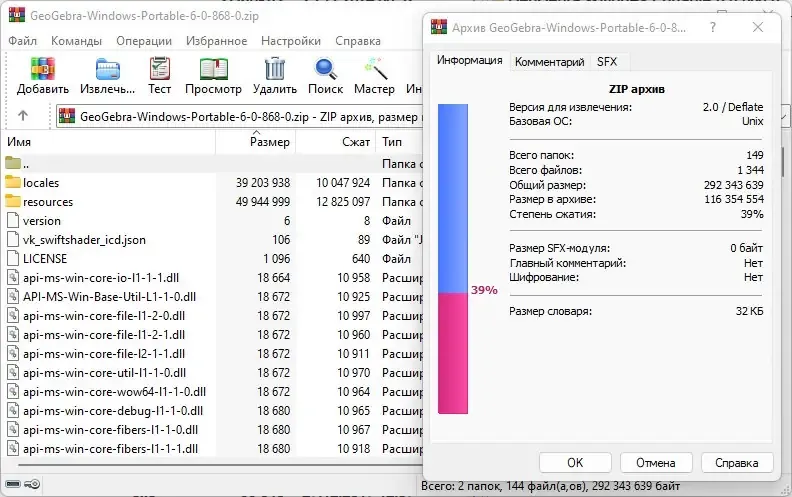Open the Команды menu

(76, 41)
